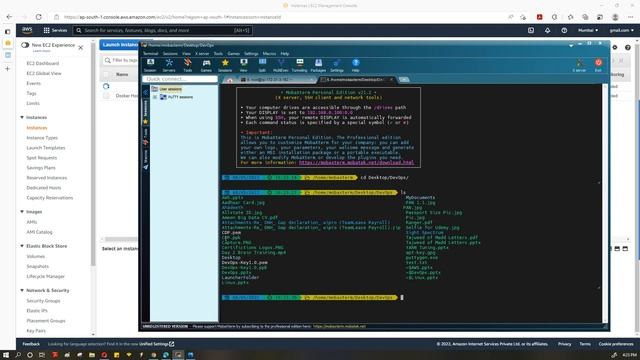Open Volumes under Elastic Block Store

(x=36, y=256)
